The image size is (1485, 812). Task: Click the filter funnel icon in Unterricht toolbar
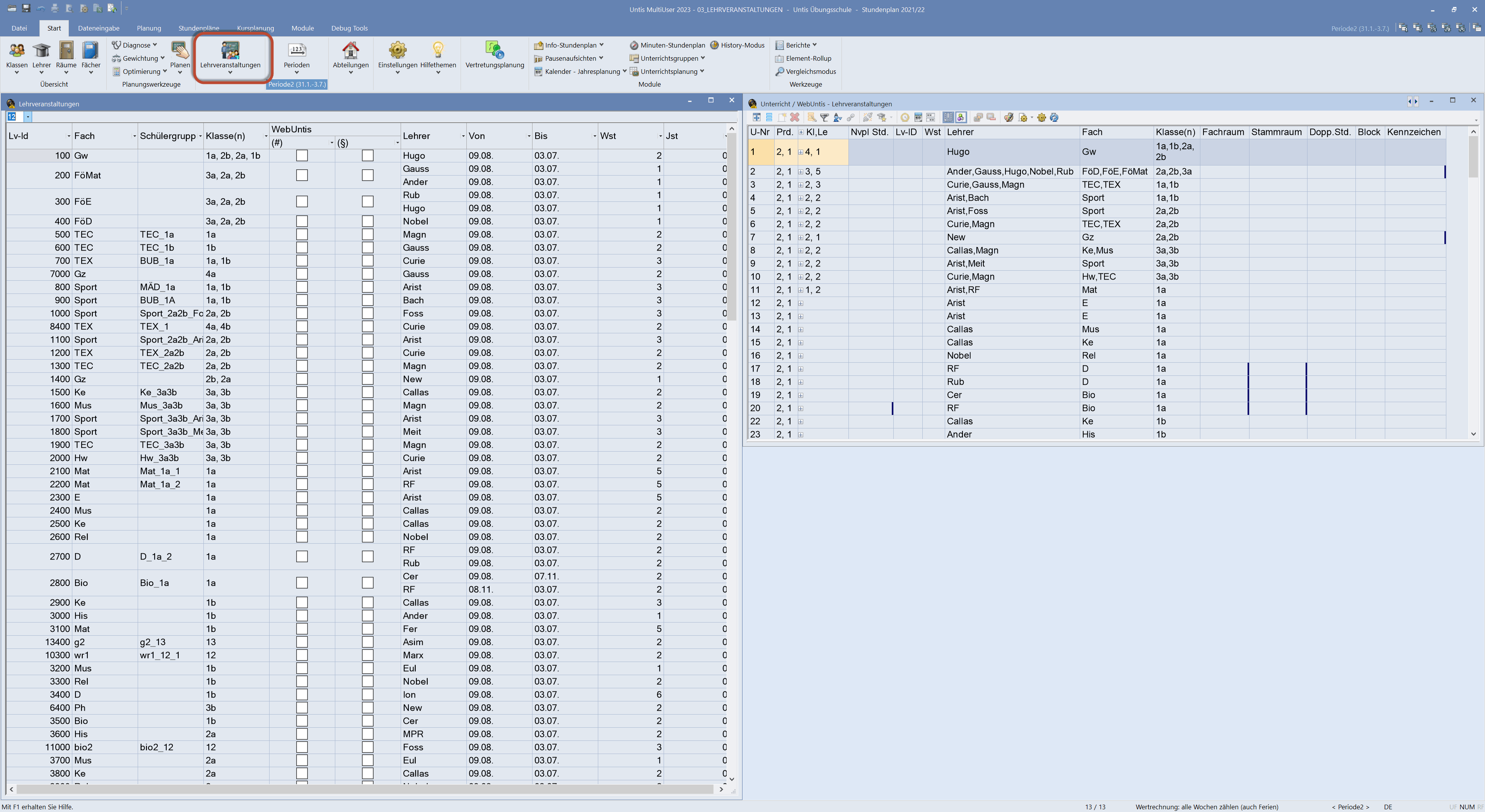point(824,118)
